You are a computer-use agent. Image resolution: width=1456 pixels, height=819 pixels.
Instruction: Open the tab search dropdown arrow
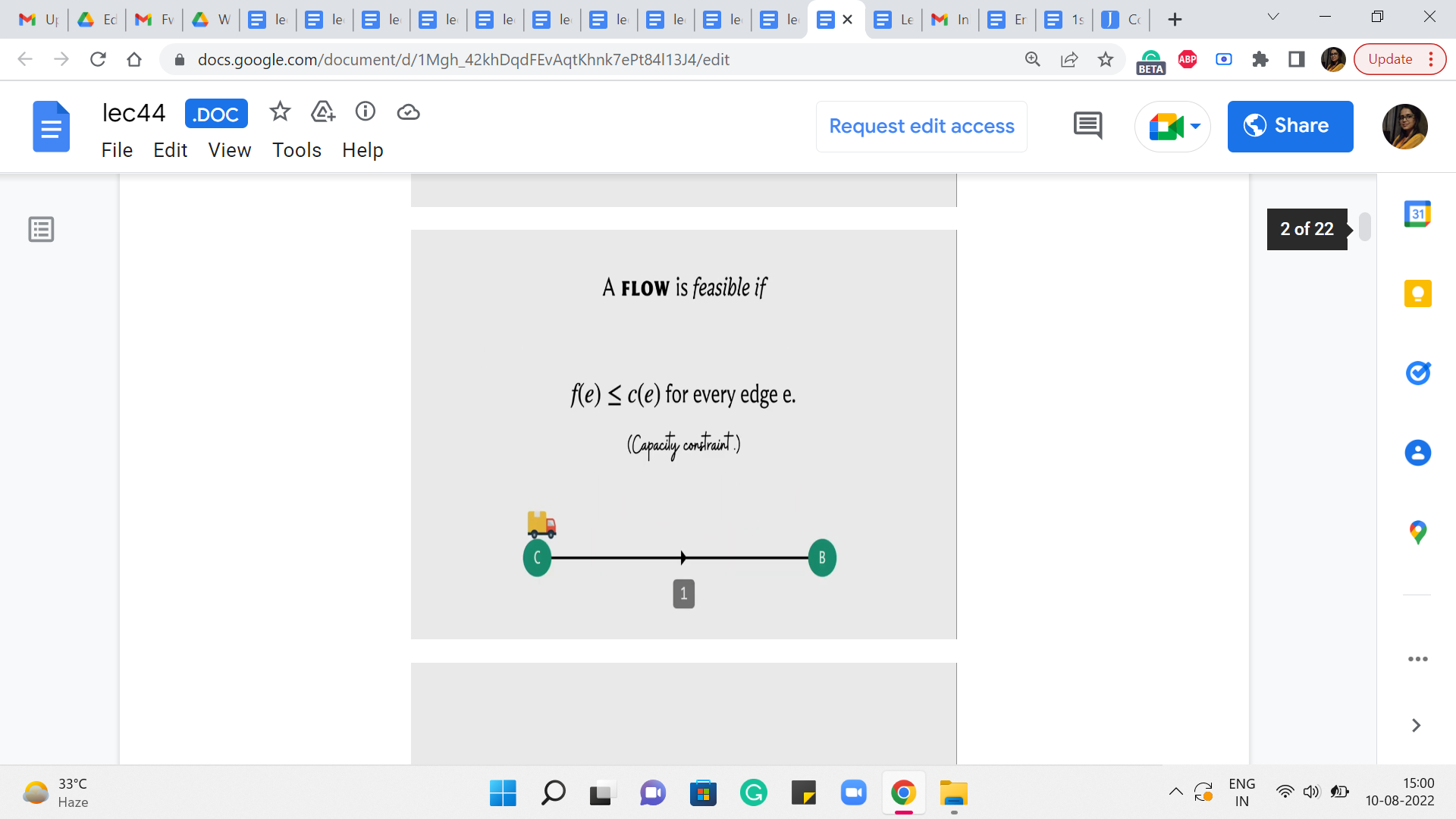coord(1273,17)
